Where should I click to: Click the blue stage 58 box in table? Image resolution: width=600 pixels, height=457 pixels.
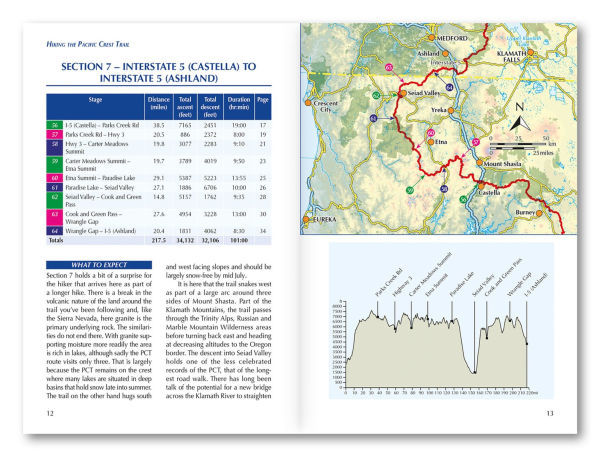tap(55, 147)
